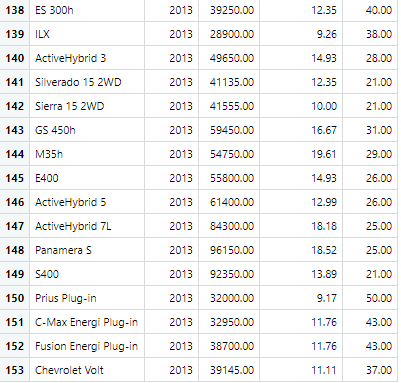Click value 37.00 in Volt row
The image size is (401, 383).
pos(370,370)
